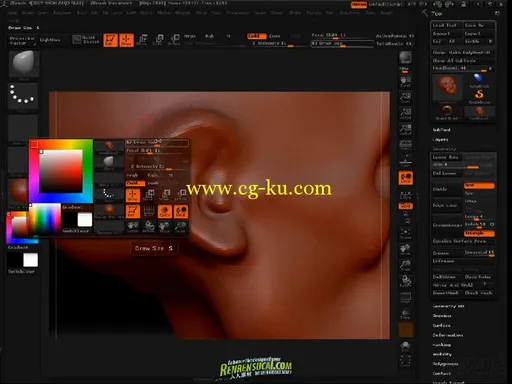
Task: Expand the Surface sub-palette
Action: click(442, 325)
